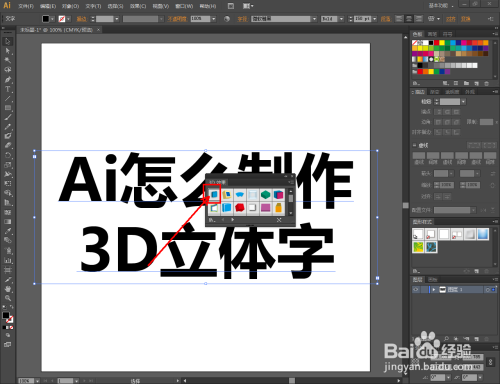
Task: Pick the yellow swatch in top row
Action: pos(442,43)
